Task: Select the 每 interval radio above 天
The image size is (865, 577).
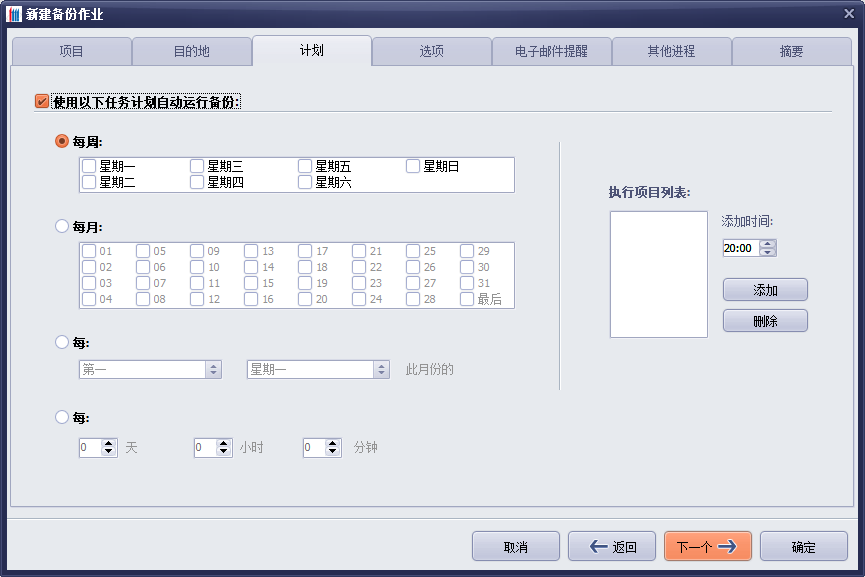Action: point(62,417)
